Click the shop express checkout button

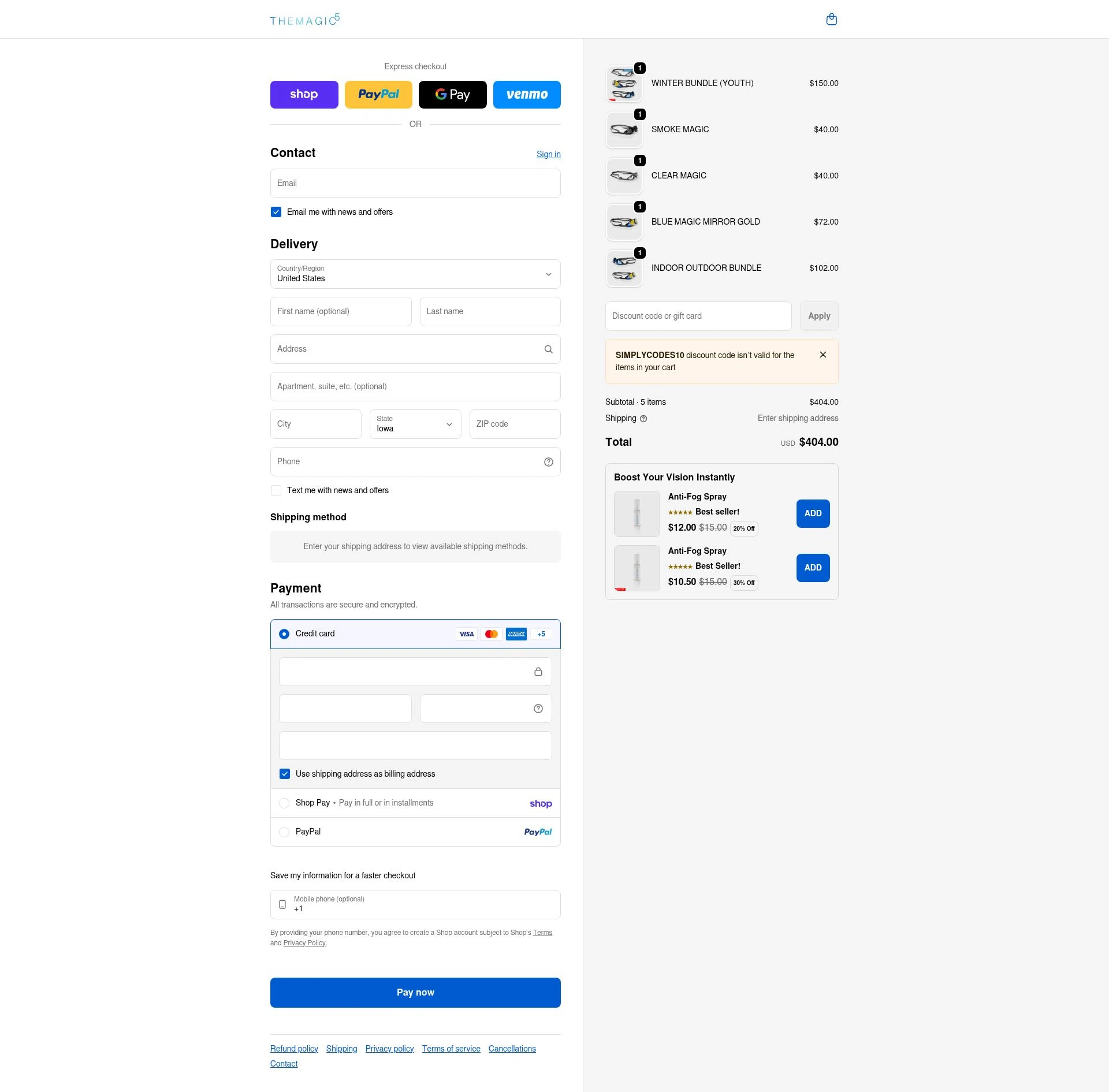[304, 94]
